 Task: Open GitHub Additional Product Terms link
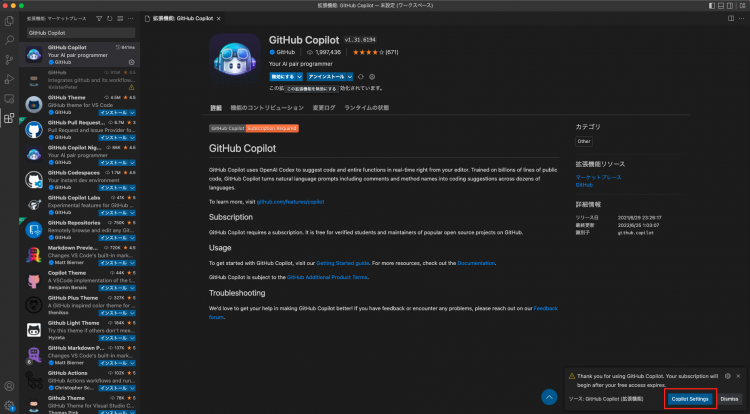327,277
